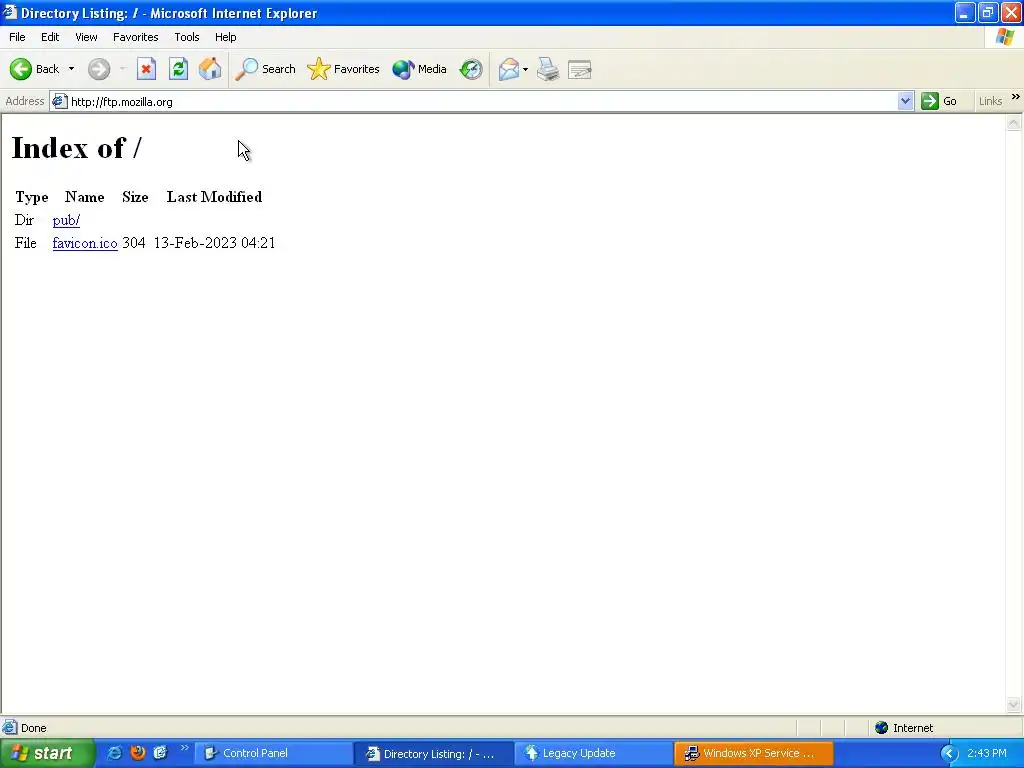Open the File menu
Screen dimensions: 1024x768
[x=18, y=37]
